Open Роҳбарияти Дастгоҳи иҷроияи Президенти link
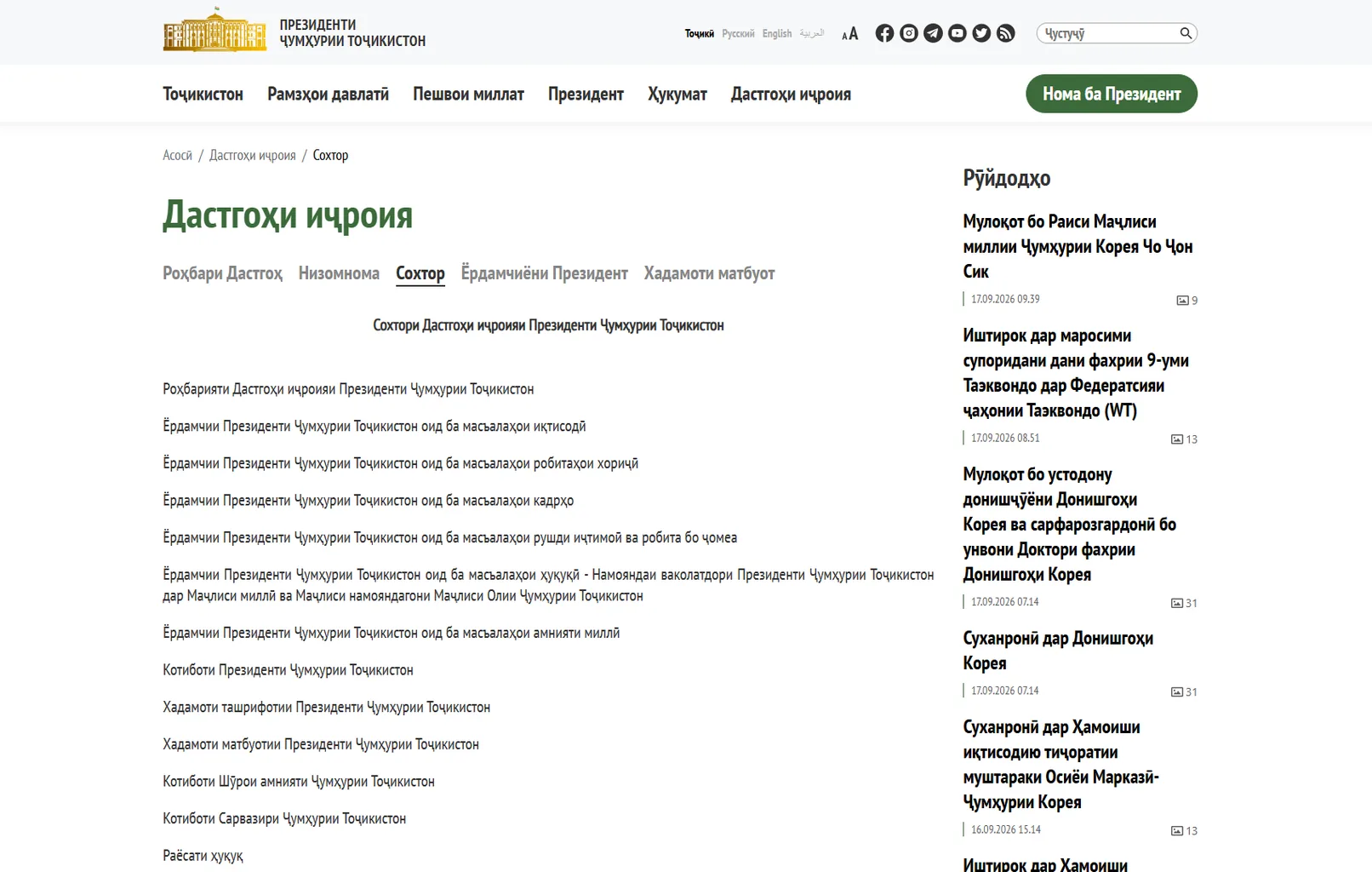Viewport: 1372px width, 872px height. coord(348,389)
